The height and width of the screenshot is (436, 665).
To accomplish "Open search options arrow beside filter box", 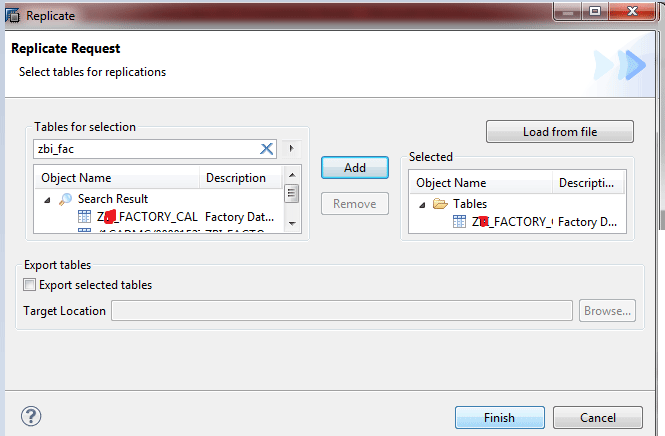I will click(x=291, y=148).
